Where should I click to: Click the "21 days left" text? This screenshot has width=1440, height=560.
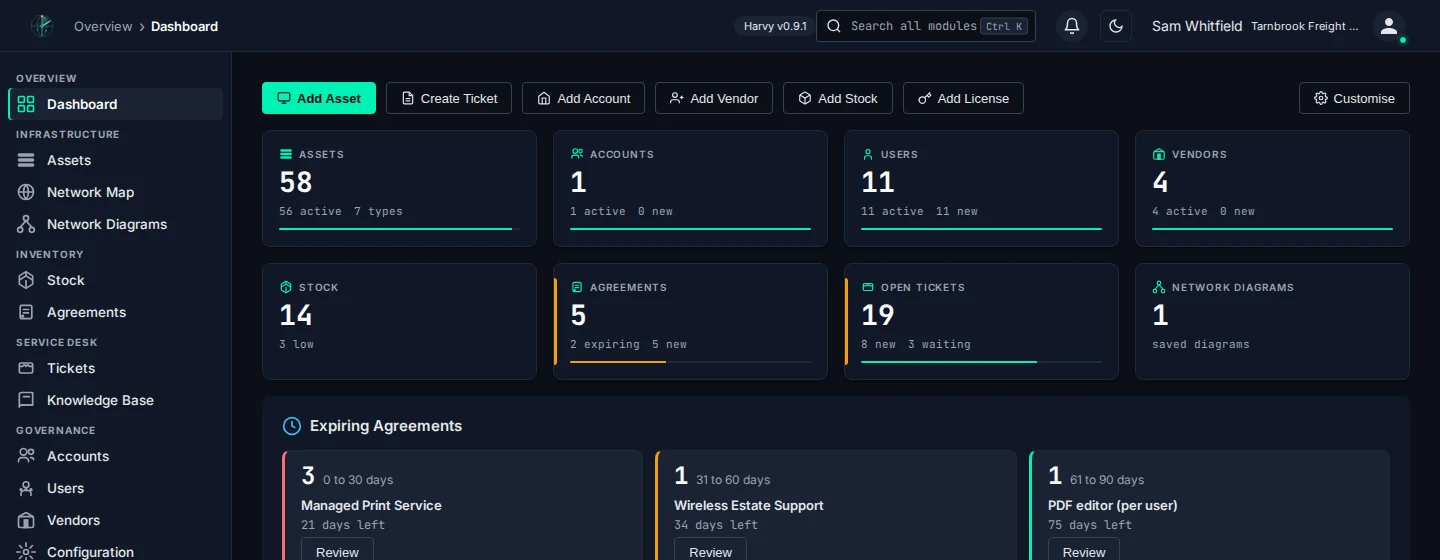pyautogui.click(x=343, y=525)
